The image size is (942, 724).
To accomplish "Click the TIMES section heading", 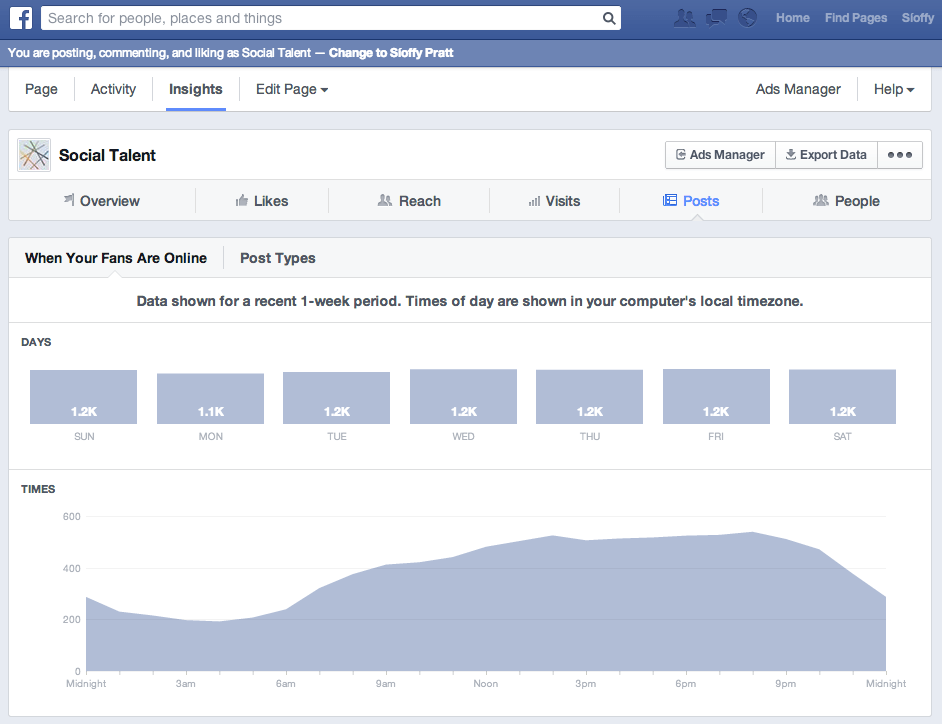I will [38, 489].
